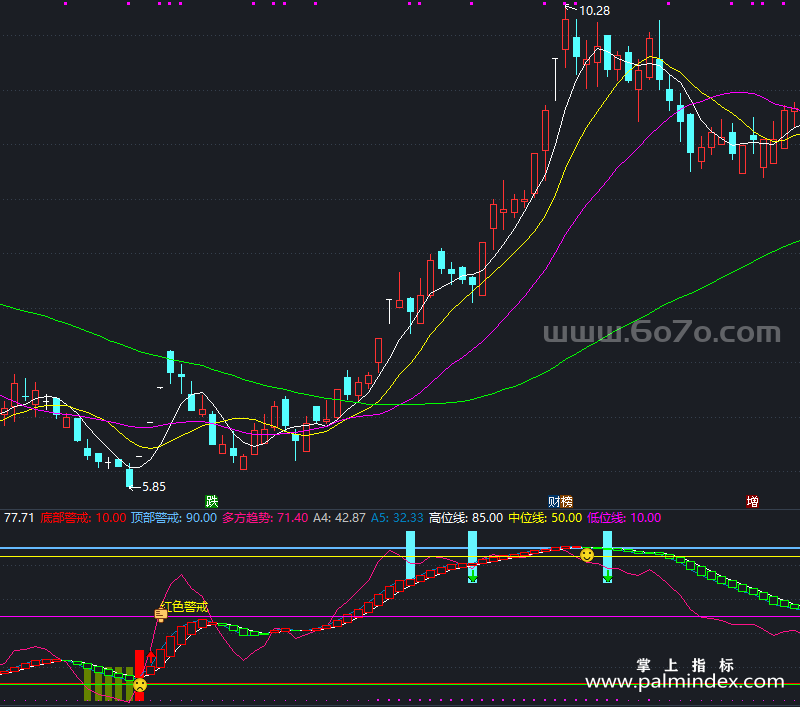This screenshot has height=707, width=800.
Task: Click the yellow smiley face on the indicator
Action: tap(587, 555)
